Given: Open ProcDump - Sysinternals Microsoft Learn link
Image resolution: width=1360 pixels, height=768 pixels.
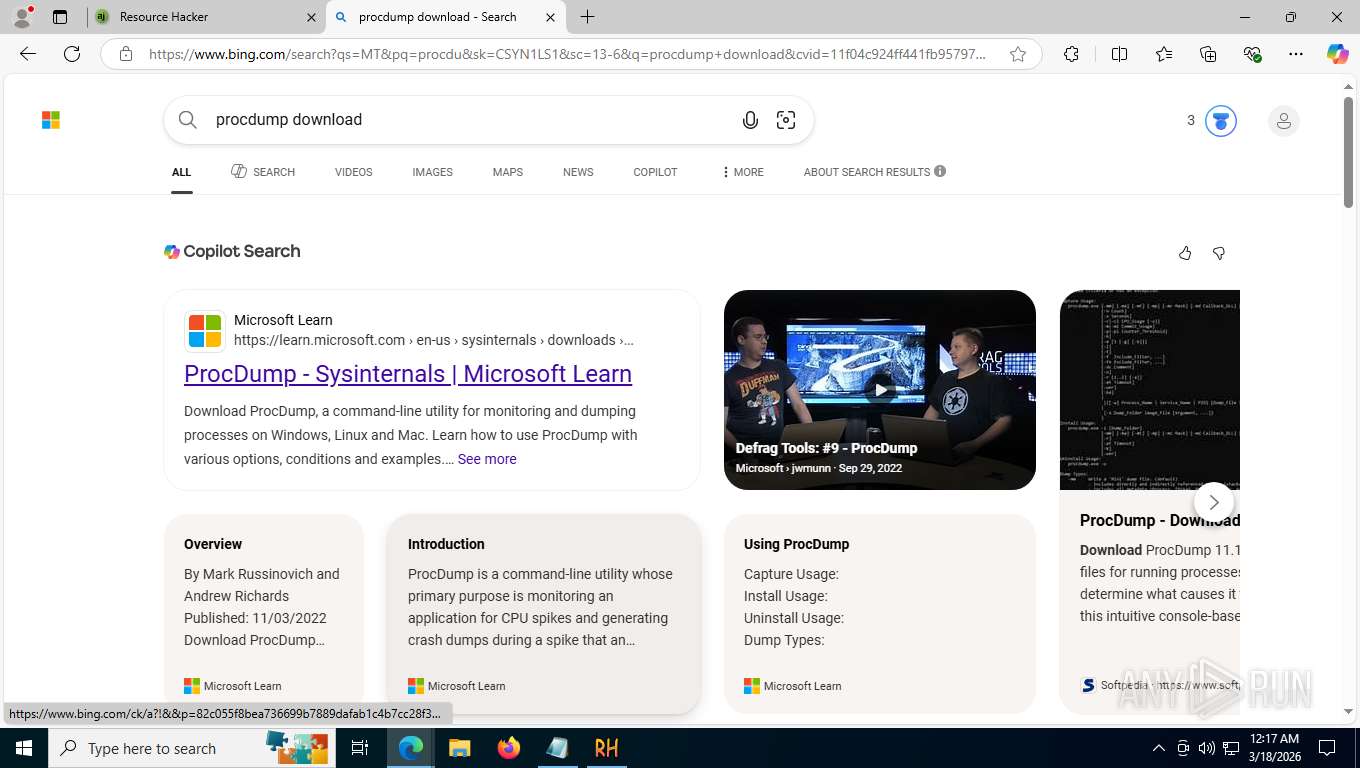Looking at the screenshot, I should 408,374.
